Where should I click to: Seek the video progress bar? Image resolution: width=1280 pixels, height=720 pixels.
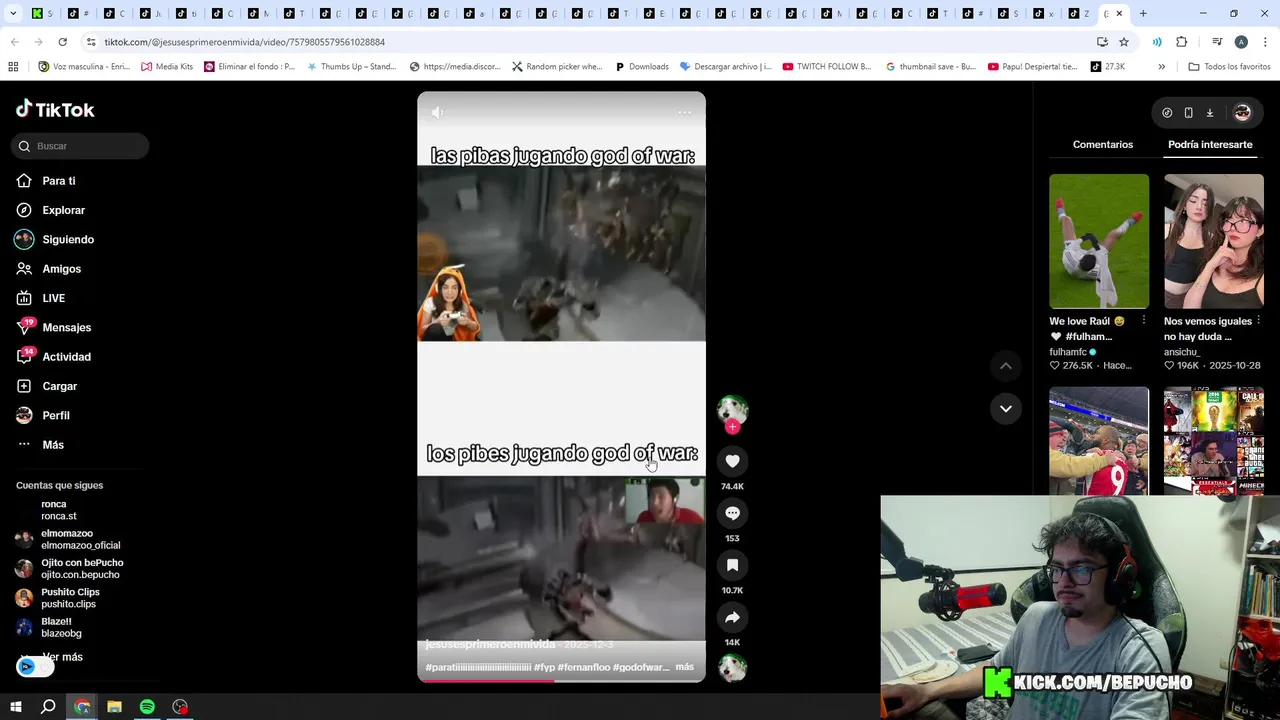coord(561,681)
